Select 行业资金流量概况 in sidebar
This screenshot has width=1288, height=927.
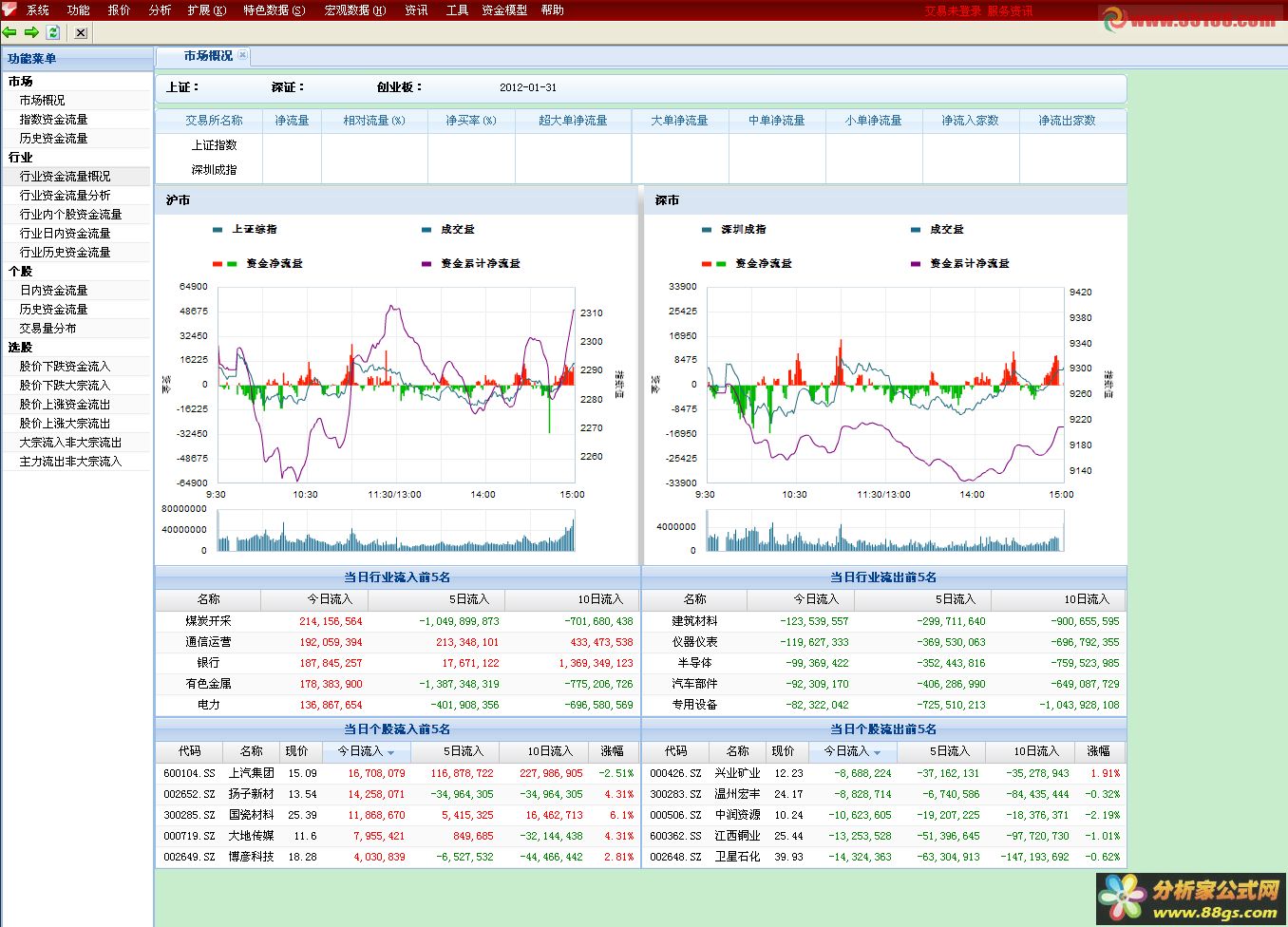click(66, 177)
